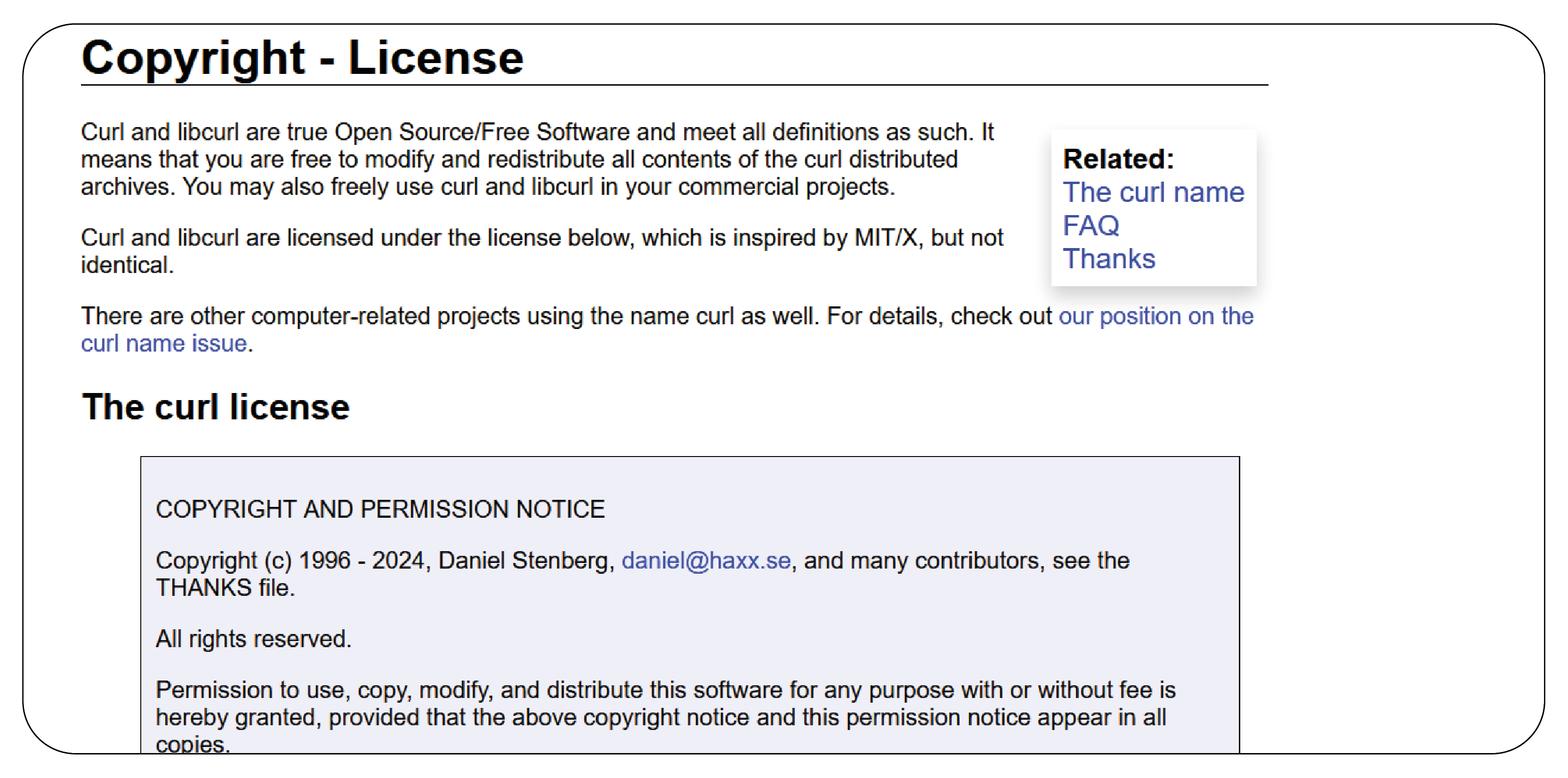Screen dimensions: 1568x778
Task: Click the 'Related:' box label
Action: tap(1117, 160)
